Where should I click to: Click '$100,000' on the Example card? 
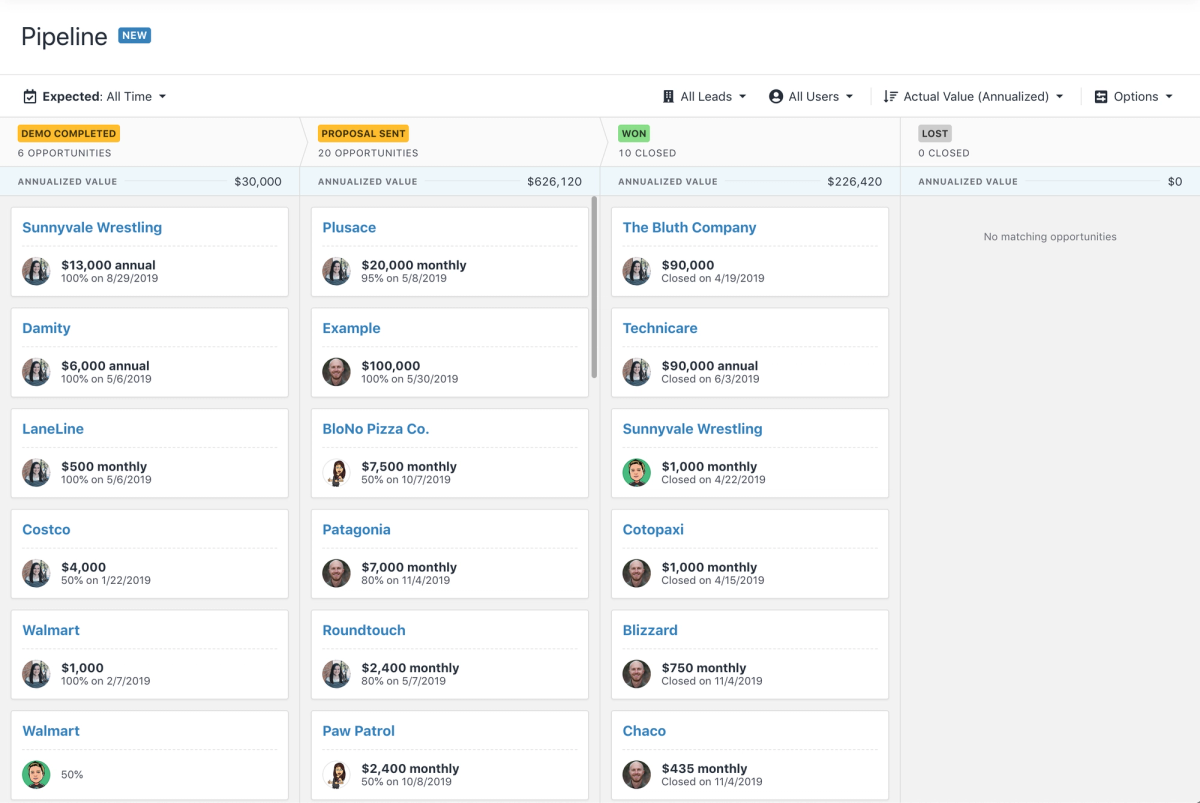tap(391, 366)
